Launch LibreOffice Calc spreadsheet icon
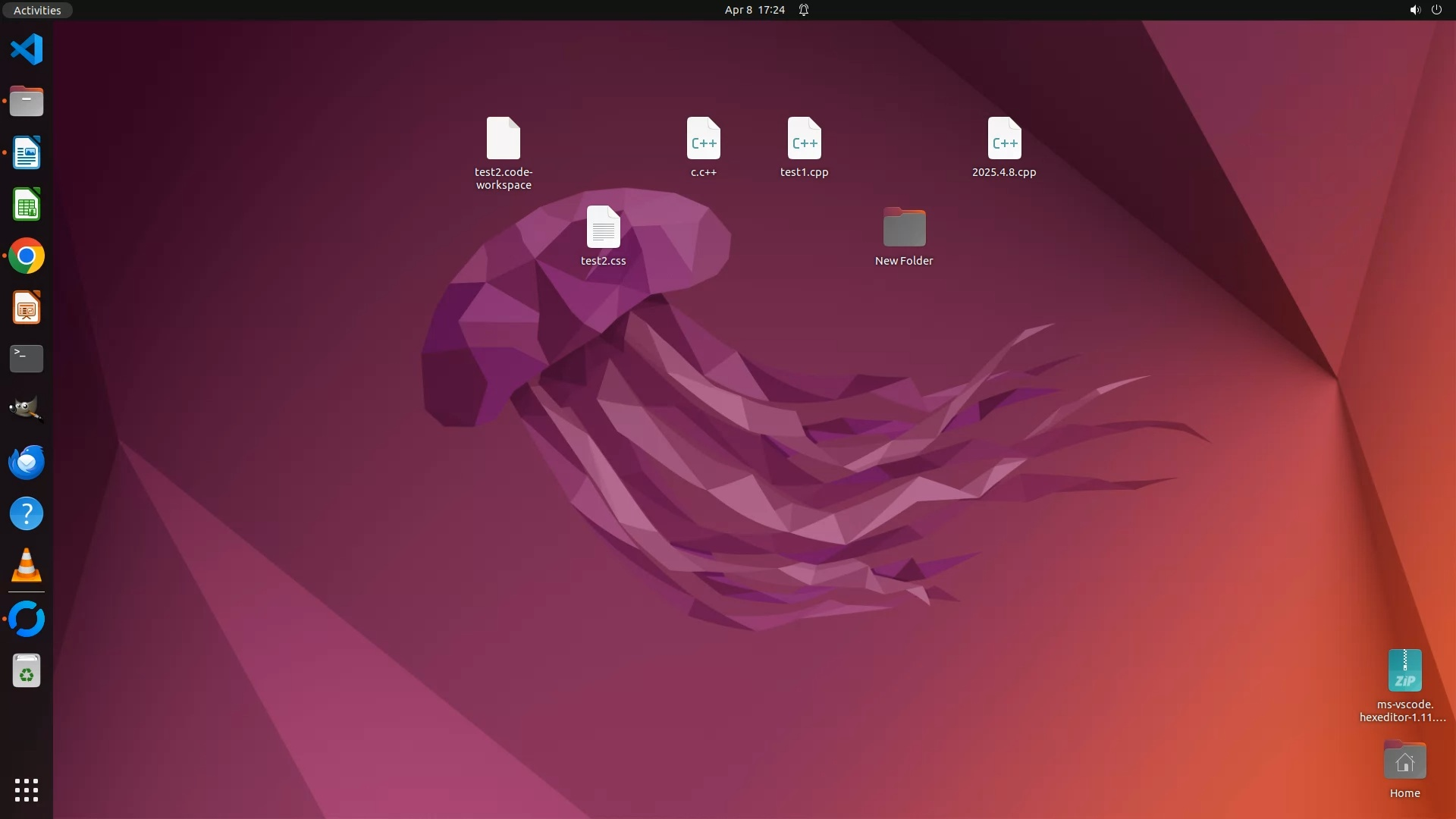 tap(27, 205)
